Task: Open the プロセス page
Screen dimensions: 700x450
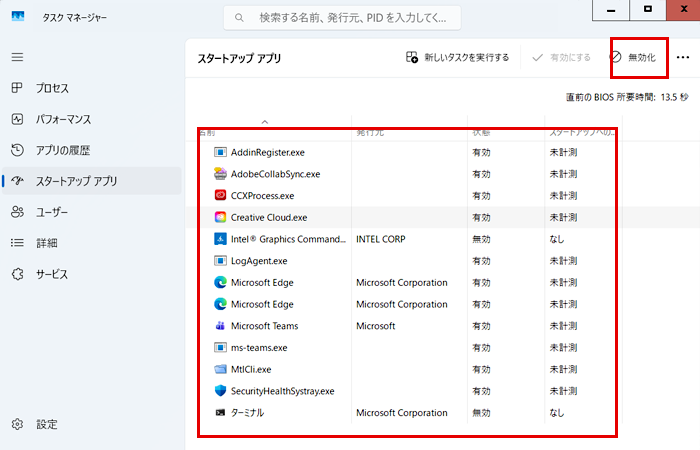Action: tap(92, 88)
